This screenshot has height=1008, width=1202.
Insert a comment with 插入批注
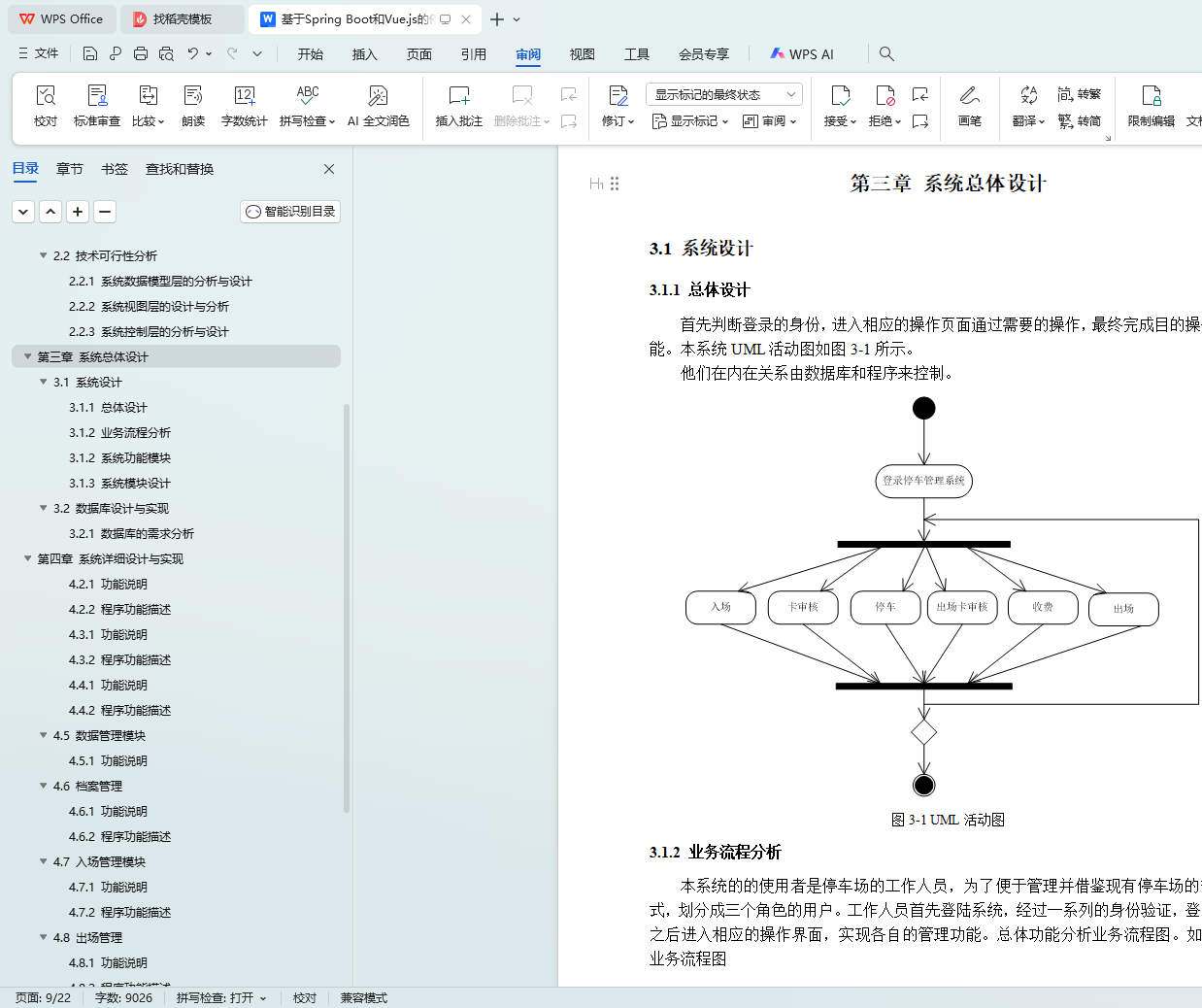459,105
